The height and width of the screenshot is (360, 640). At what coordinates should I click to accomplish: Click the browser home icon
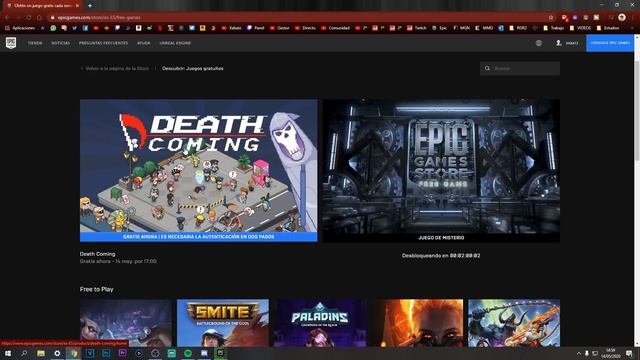[x=40, y=18]
